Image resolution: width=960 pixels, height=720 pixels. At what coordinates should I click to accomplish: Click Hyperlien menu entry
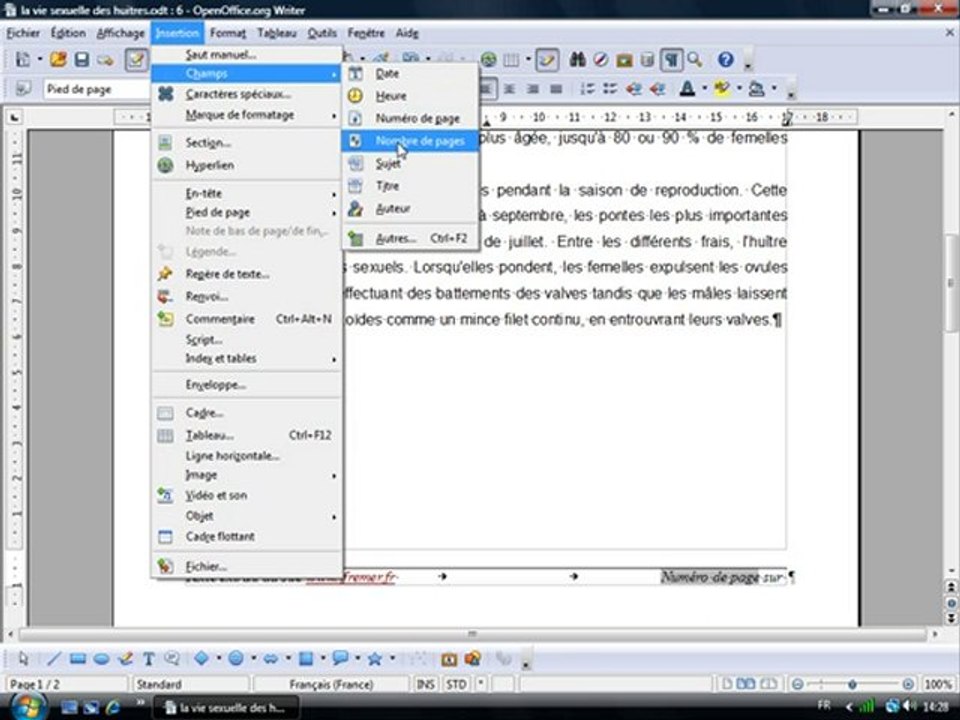point(246,165)
